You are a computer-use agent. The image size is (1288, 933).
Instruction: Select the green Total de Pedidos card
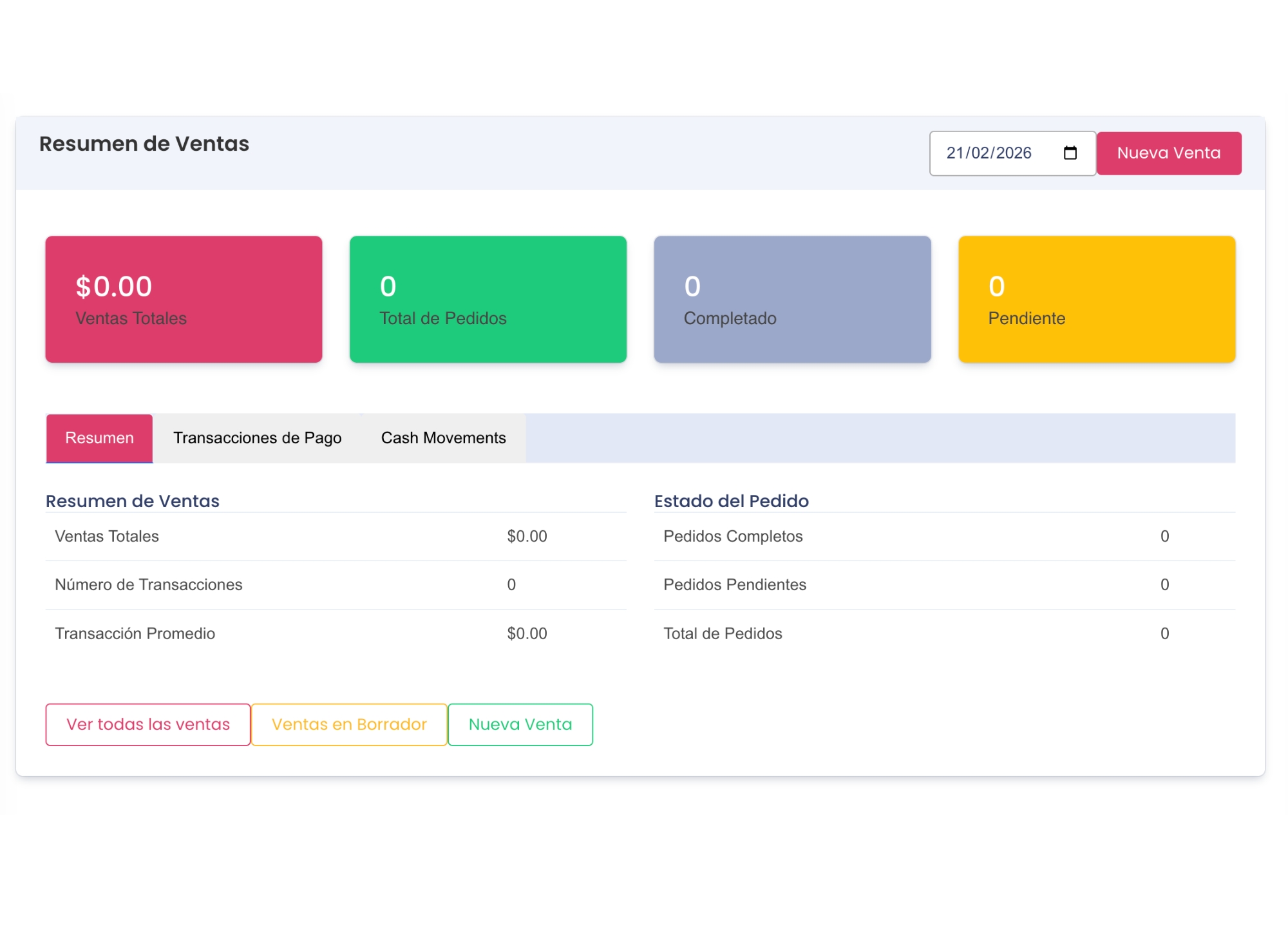488,299
